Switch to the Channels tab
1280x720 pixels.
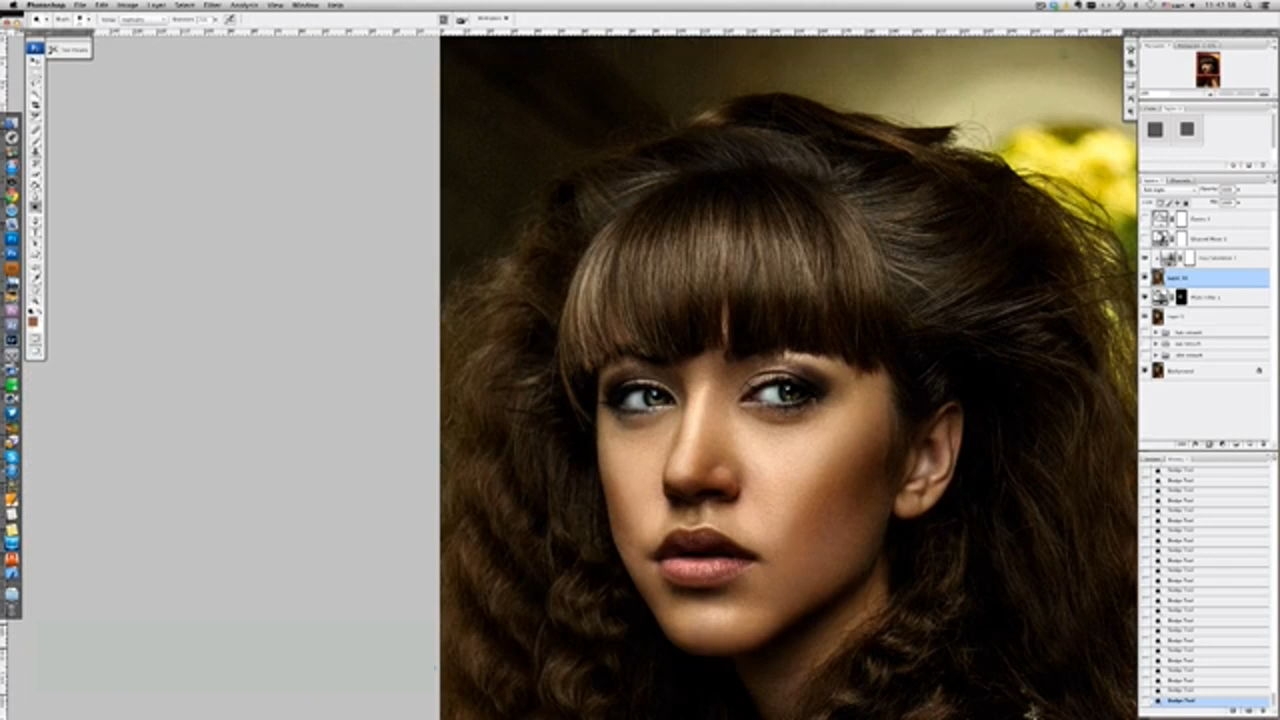[x=1179, y=180]
